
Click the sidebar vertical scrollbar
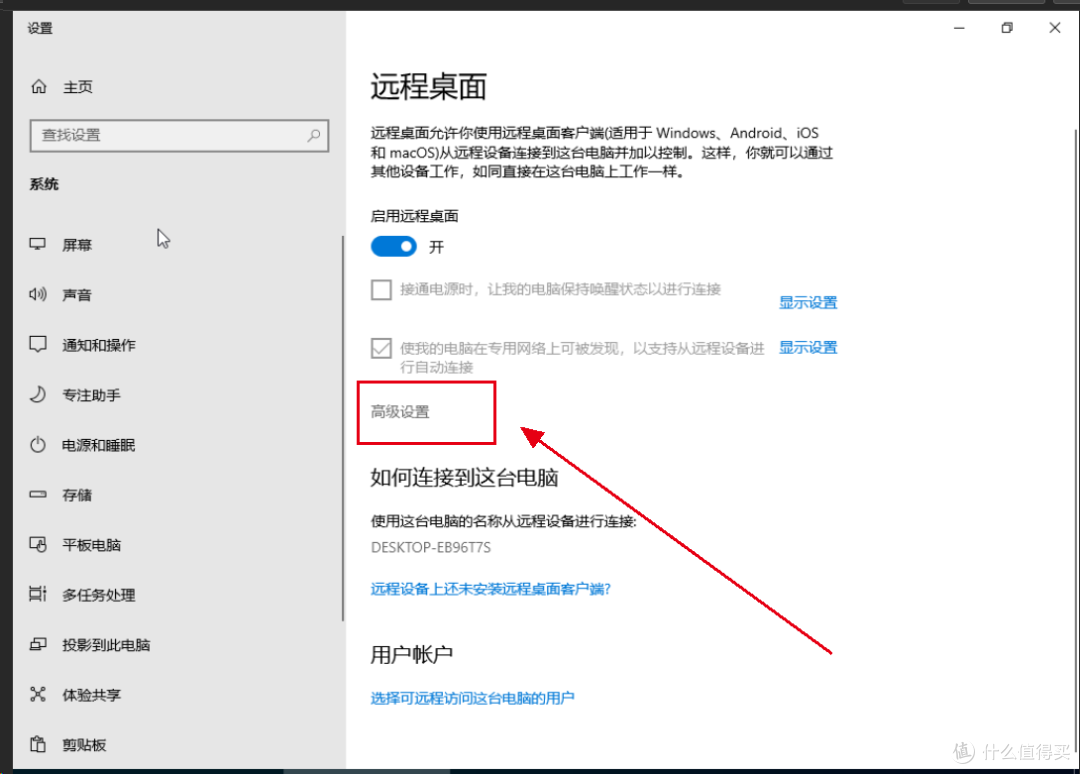[342, 428]
